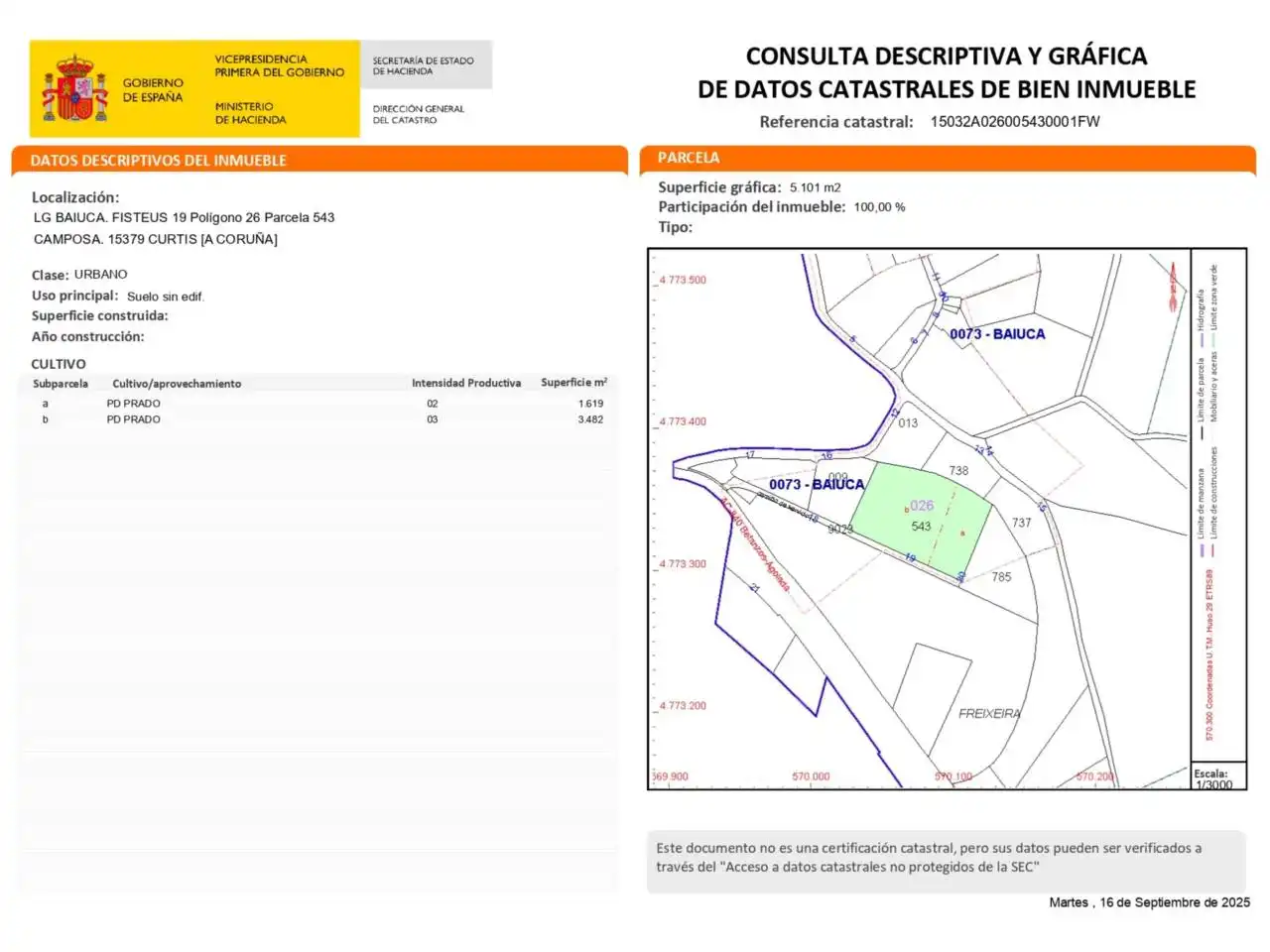Screen dimensions: 1270x952
Task: Select the green highlighted parcel 543 on the map
Action: tap(922, 520)
